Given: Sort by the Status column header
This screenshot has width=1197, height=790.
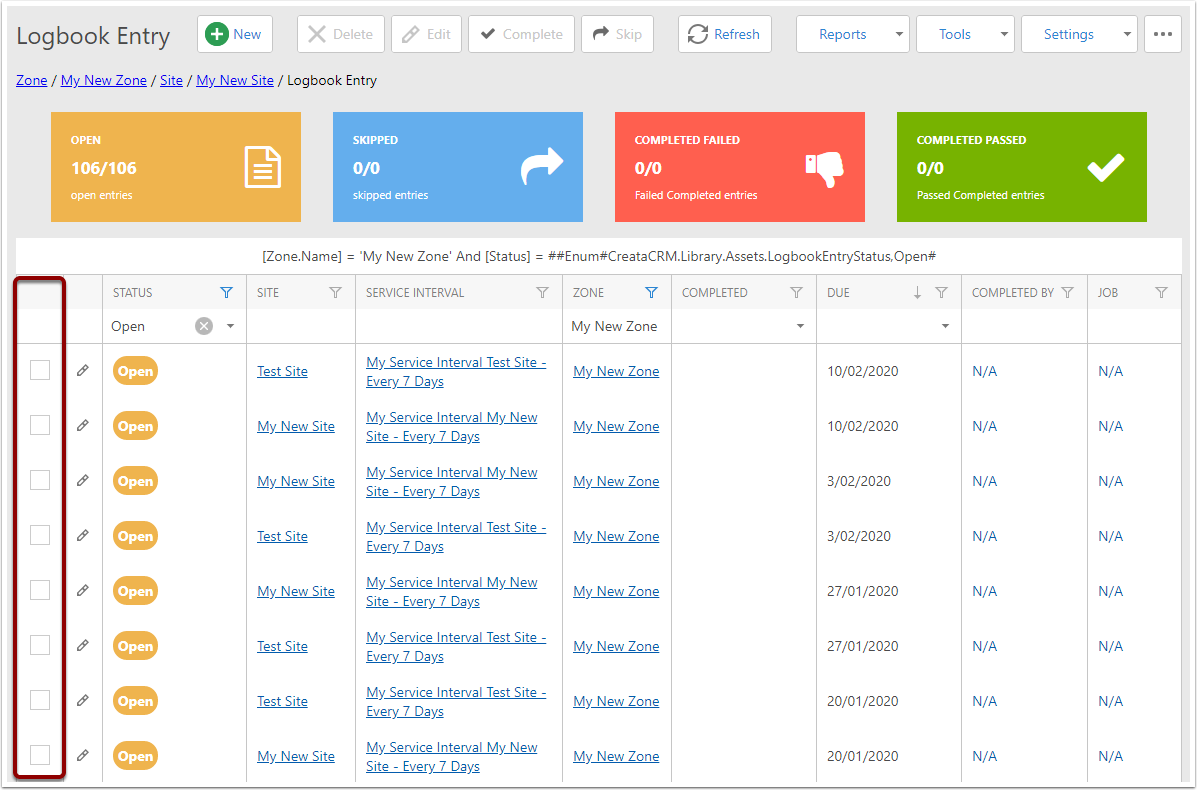Looking at the screenshot, I should pyautogui.click(x=133, y=292).
